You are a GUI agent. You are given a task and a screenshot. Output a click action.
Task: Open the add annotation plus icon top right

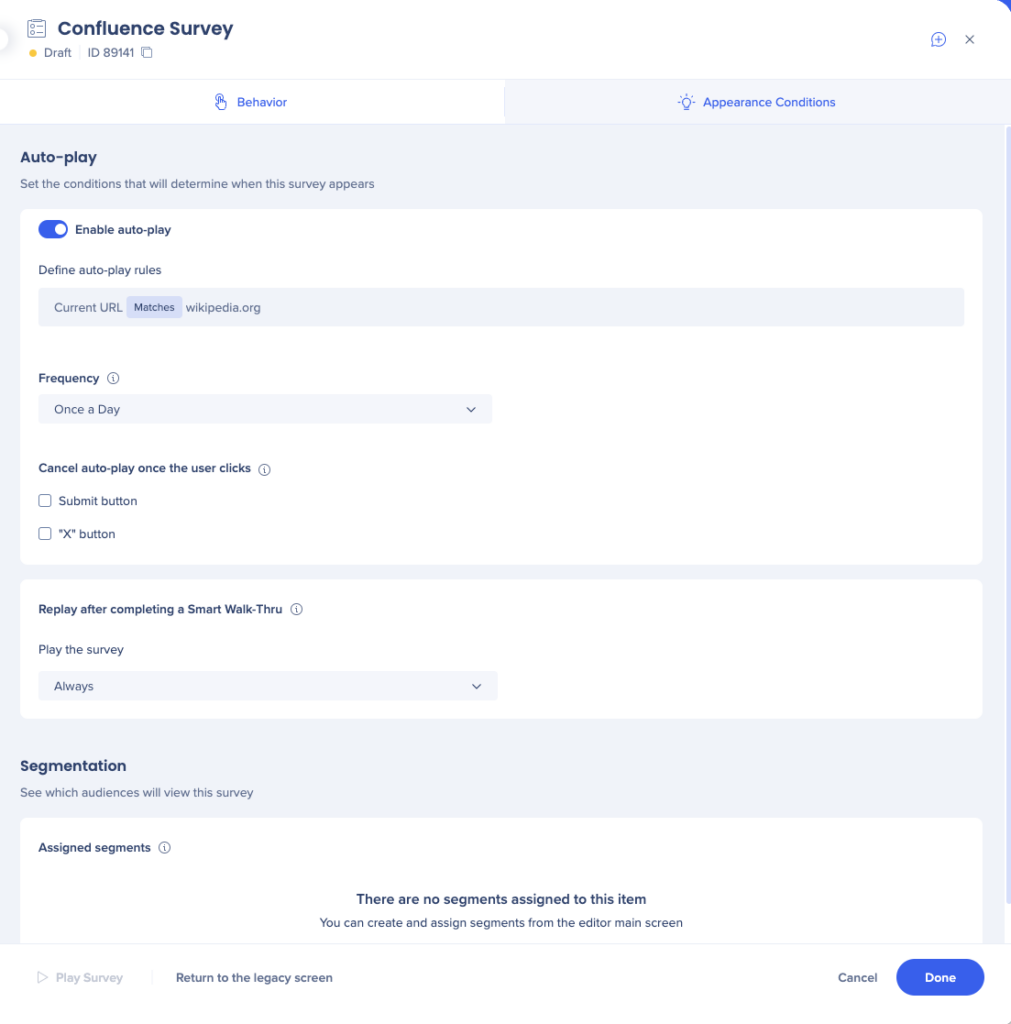(x=938, y=39)
